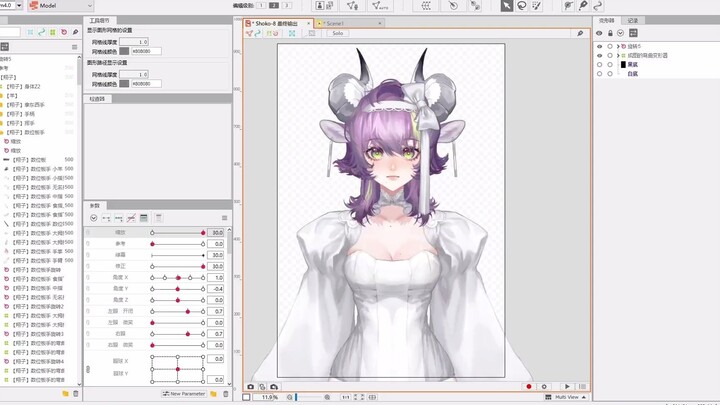Click the pin filter icon in parts panel
Viewport: 720px width, 405px height.
[x=75, y=32]
